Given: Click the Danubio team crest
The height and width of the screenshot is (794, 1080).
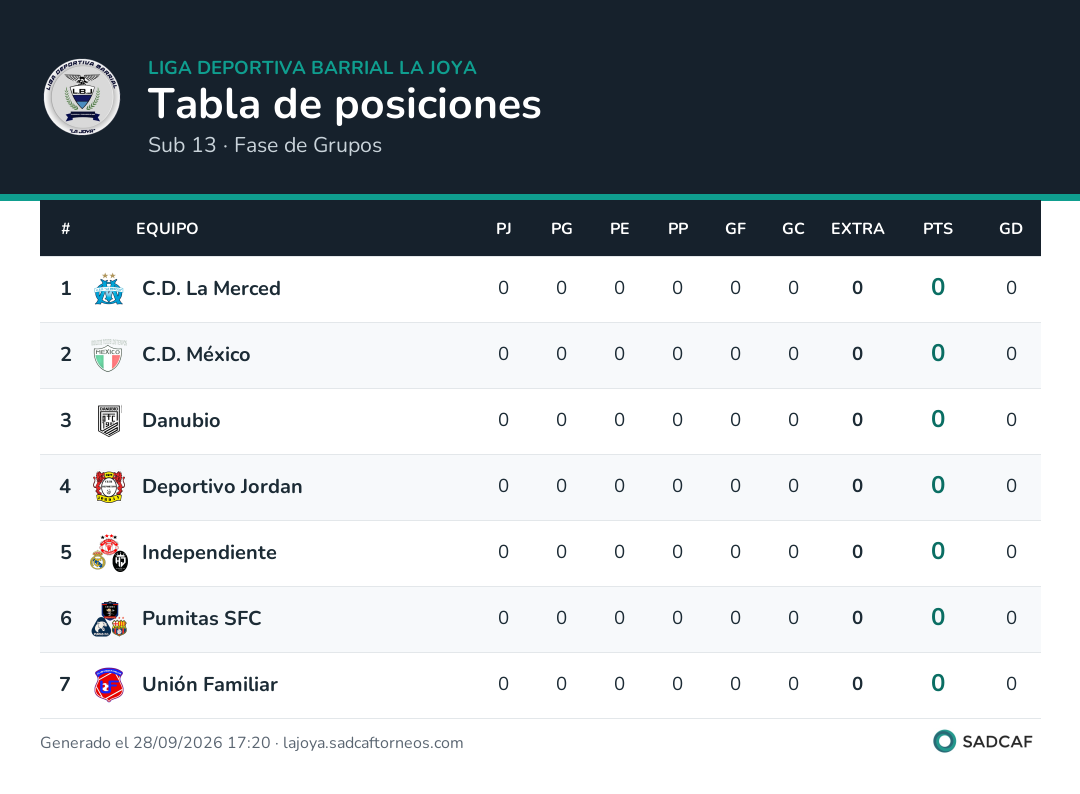Looking at the screenshot, I should [109, 421].
